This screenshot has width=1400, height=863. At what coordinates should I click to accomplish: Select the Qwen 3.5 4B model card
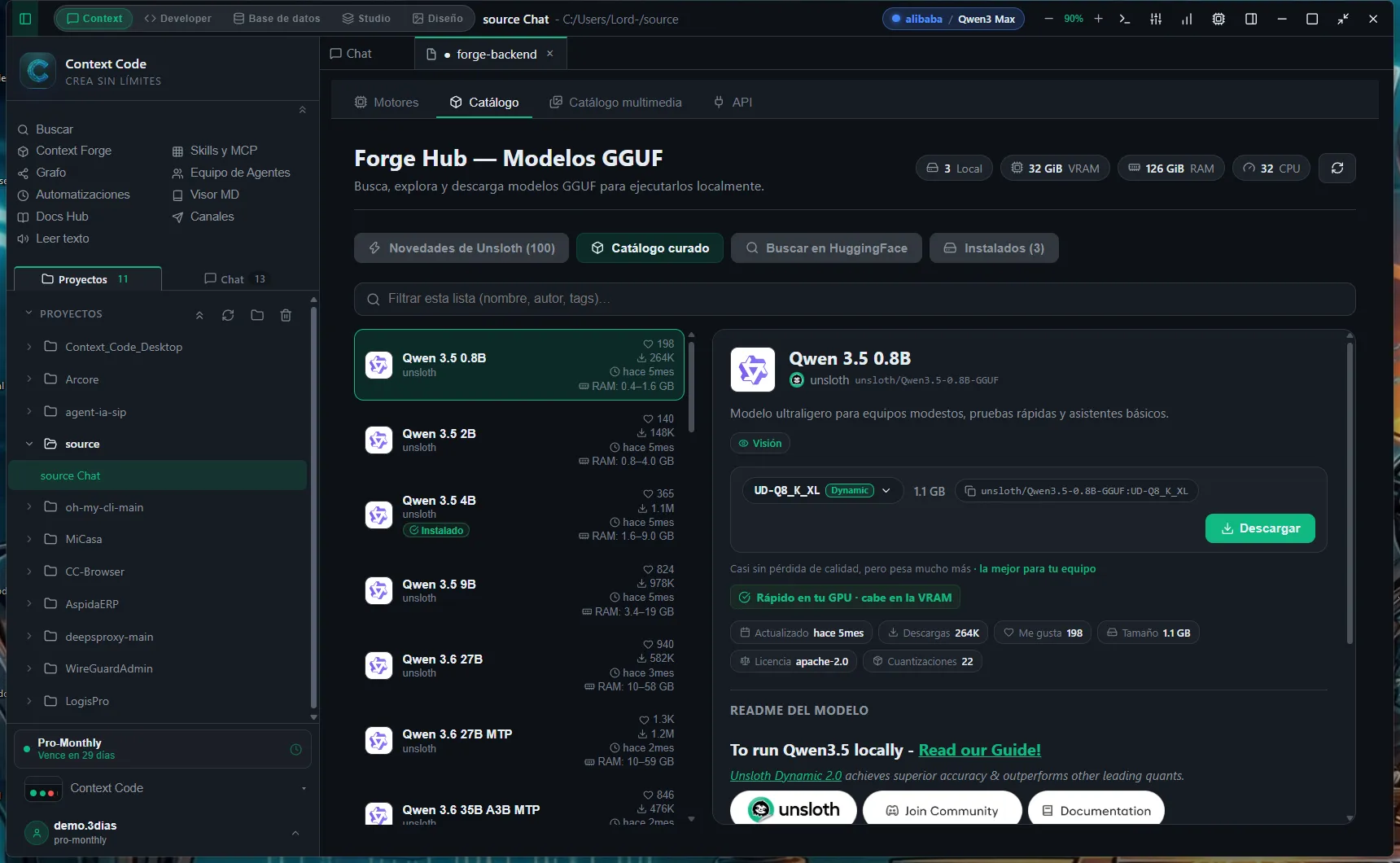519,515
